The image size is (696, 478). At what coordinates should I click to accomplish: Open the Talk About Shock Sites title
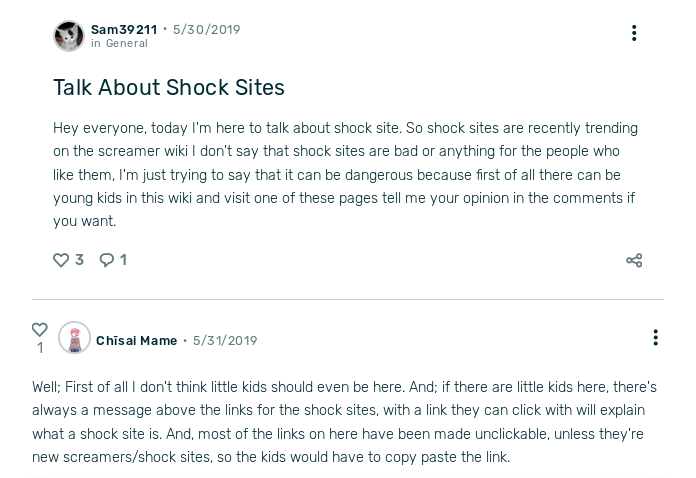[x=169, y=88]
